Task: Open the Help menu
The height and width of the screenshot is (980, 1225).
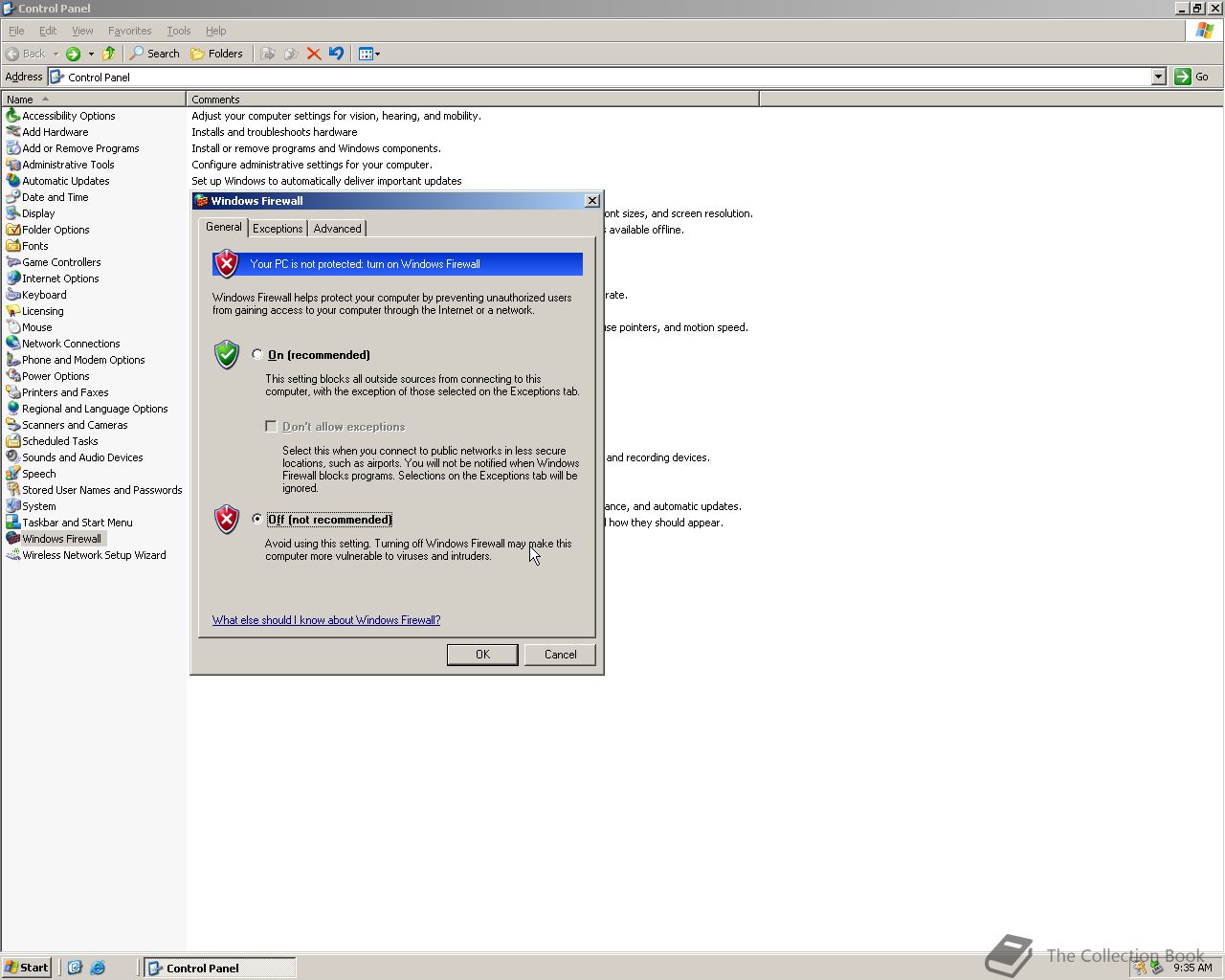Action: click(x=216, y=31)
